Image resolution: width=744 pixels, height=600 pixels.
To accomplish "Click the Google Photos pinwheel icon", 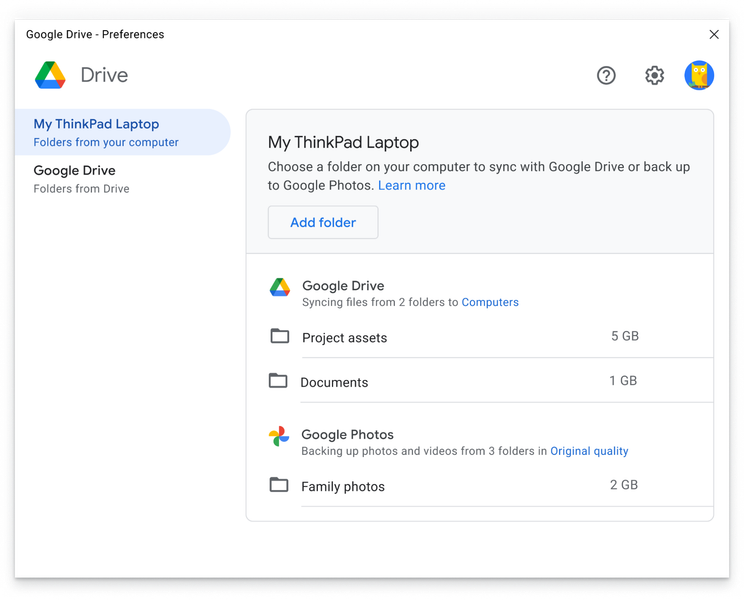I will [279, 436].
